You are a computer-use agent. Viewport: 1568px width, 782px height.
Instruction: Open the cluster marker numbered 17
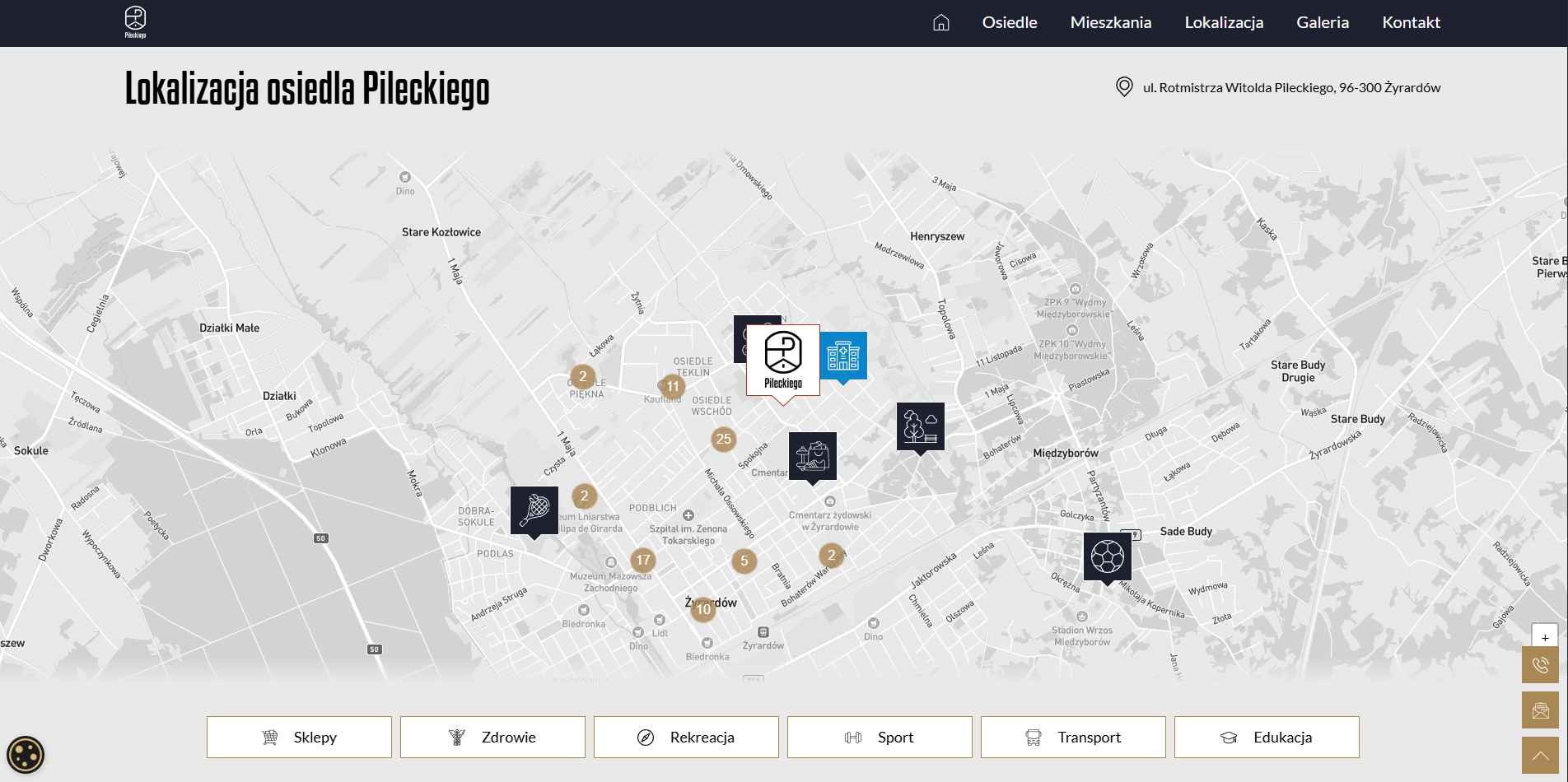tap(643, 560)
